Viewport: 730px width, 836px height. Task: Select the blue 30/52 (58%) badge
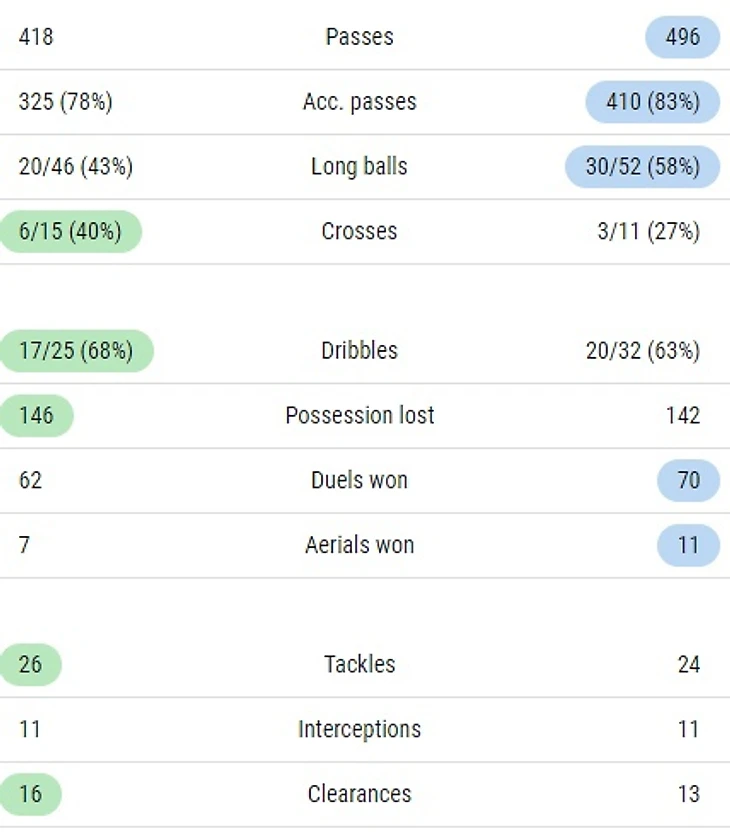tap(643, 167)
